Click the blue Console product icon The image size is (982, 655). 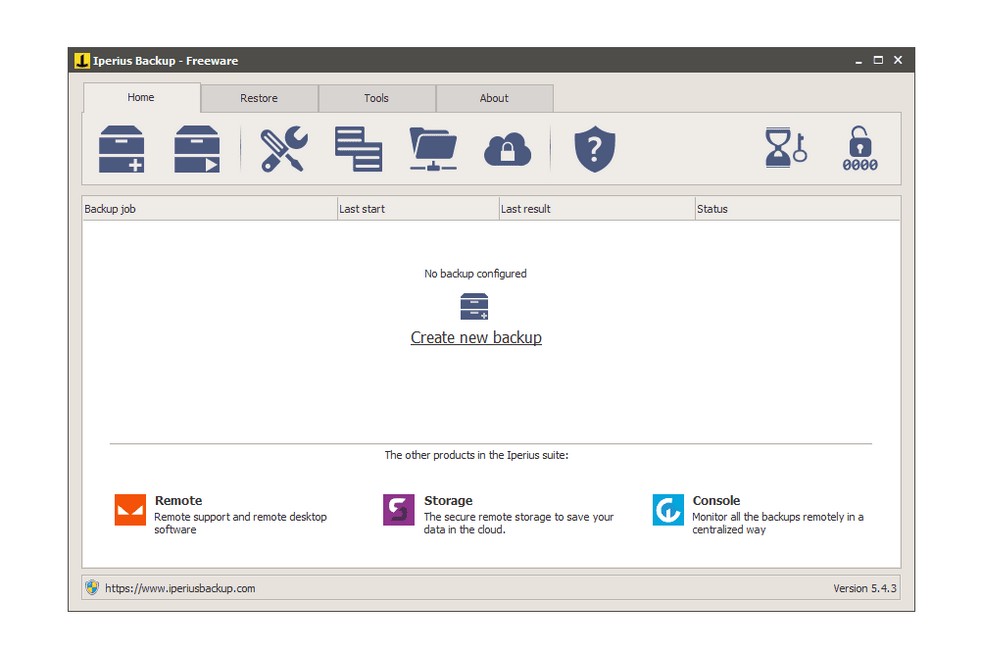click(x=668, y=510)
